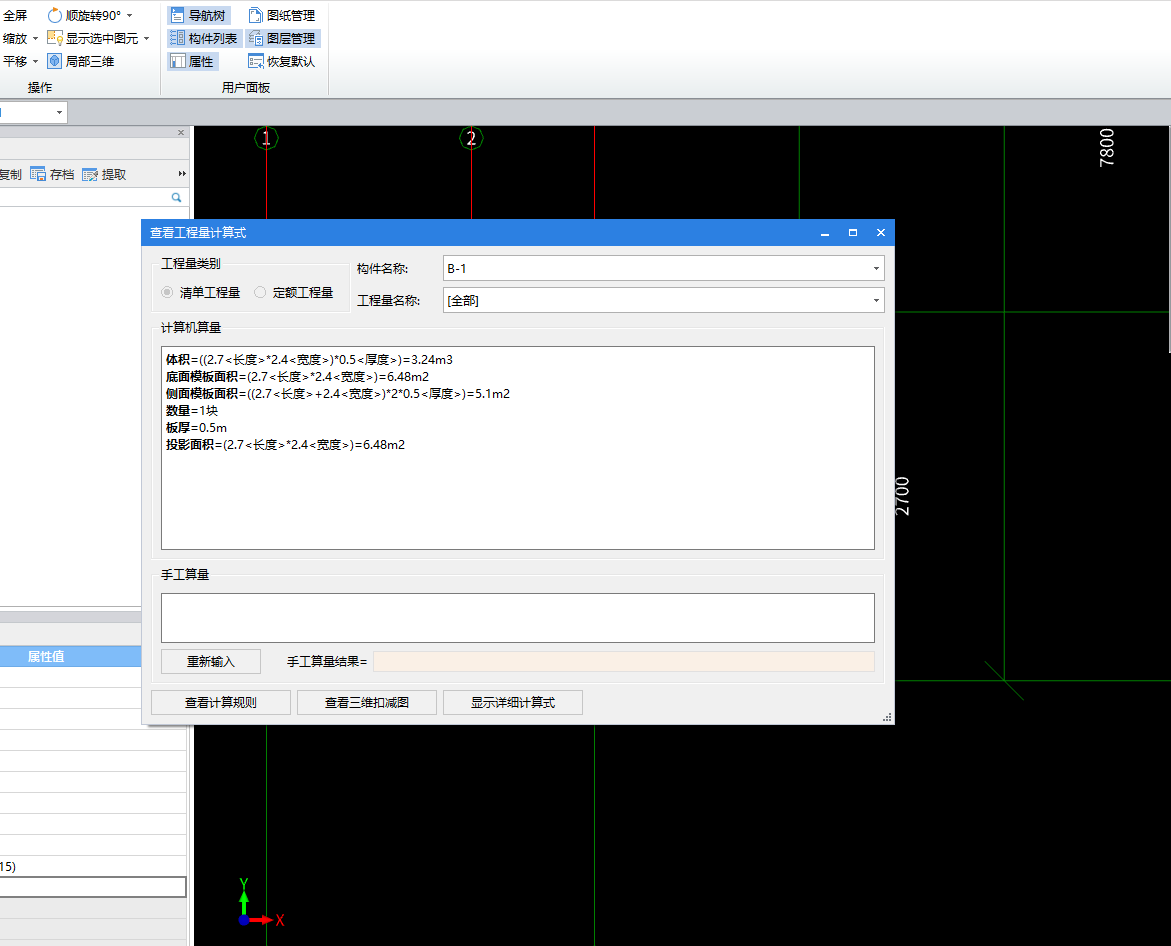
Task: Click 查看计算规则 button
Action: [x=220, y=703]
